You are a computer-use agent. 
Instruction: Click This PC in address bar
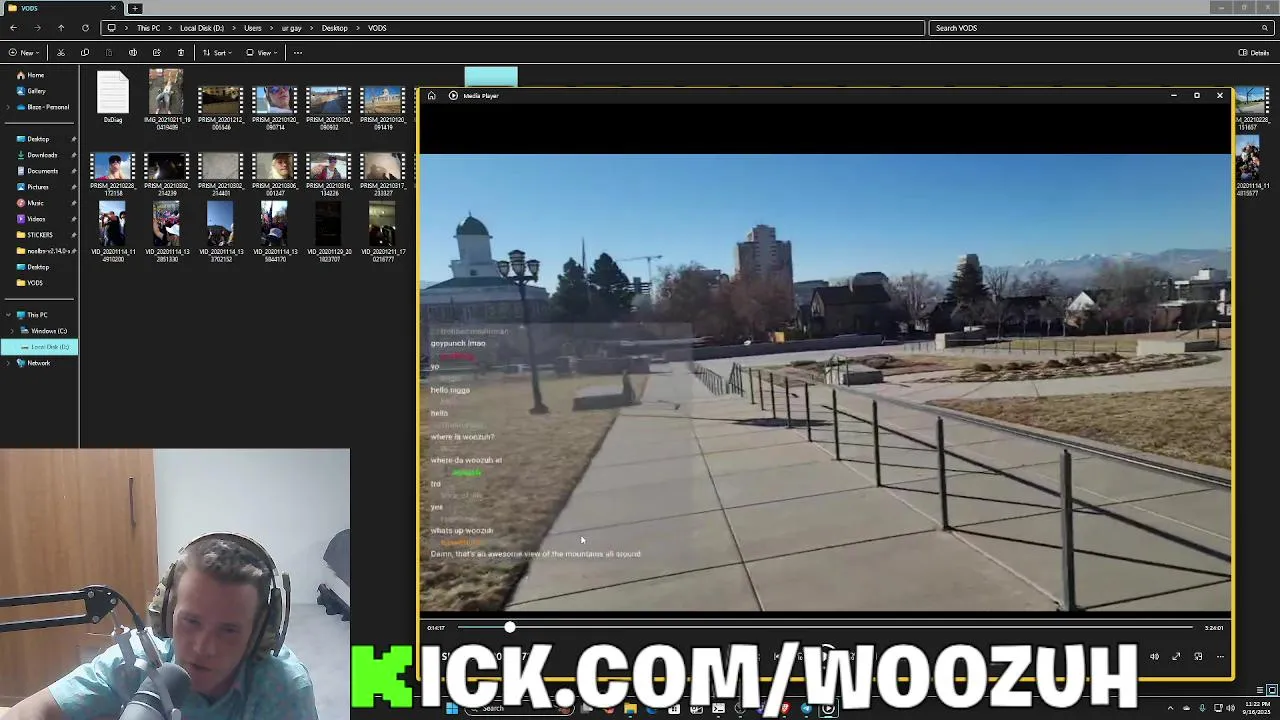148,28
